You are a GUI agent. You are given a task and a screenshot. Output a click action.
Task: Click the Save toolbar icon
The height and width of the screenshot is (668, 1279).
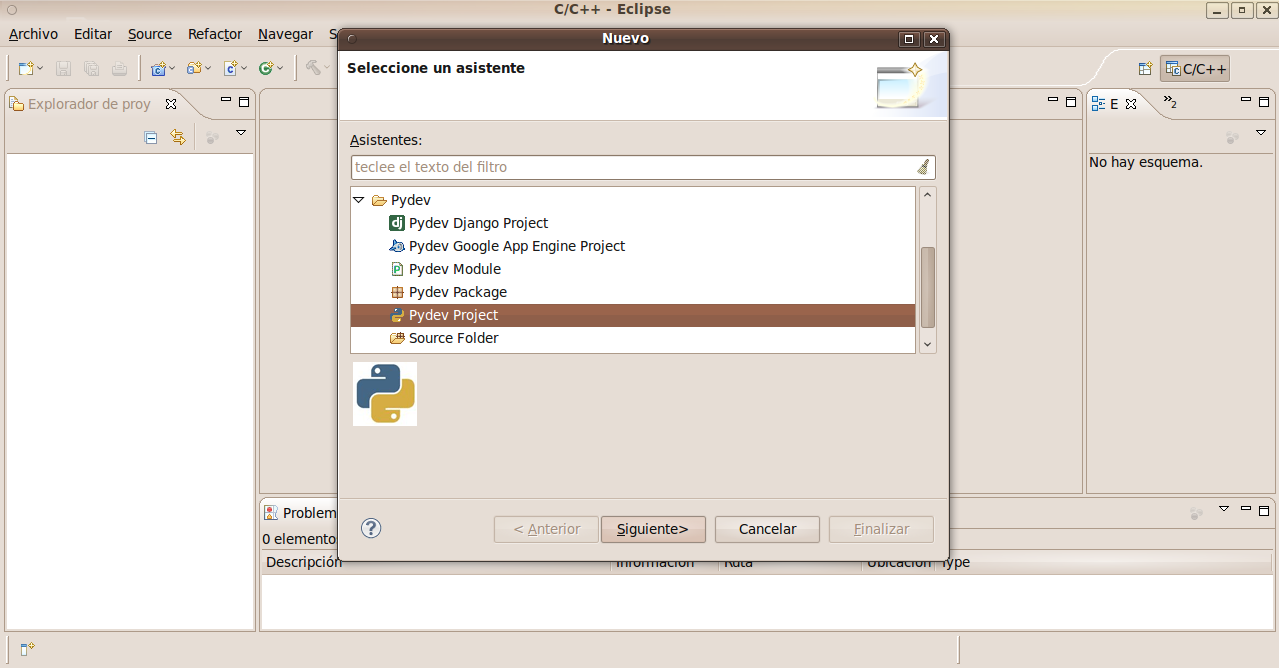[64, 69]
